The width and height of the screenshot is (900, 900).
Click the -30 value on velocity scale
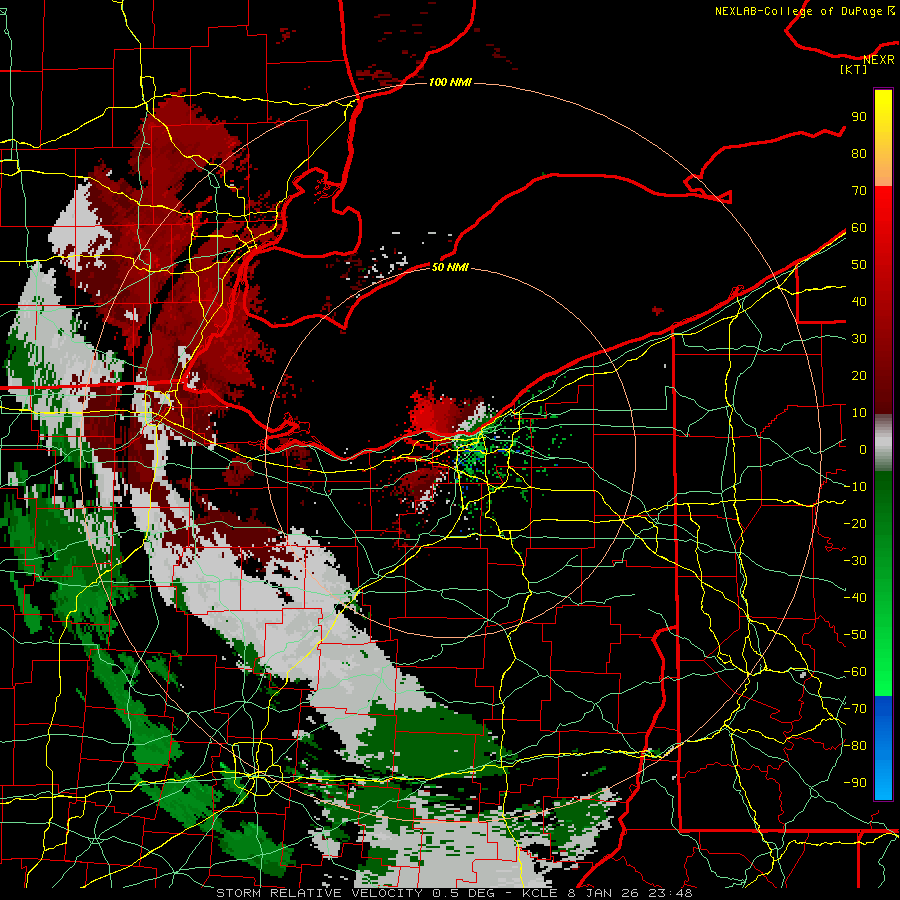point(855,561)
